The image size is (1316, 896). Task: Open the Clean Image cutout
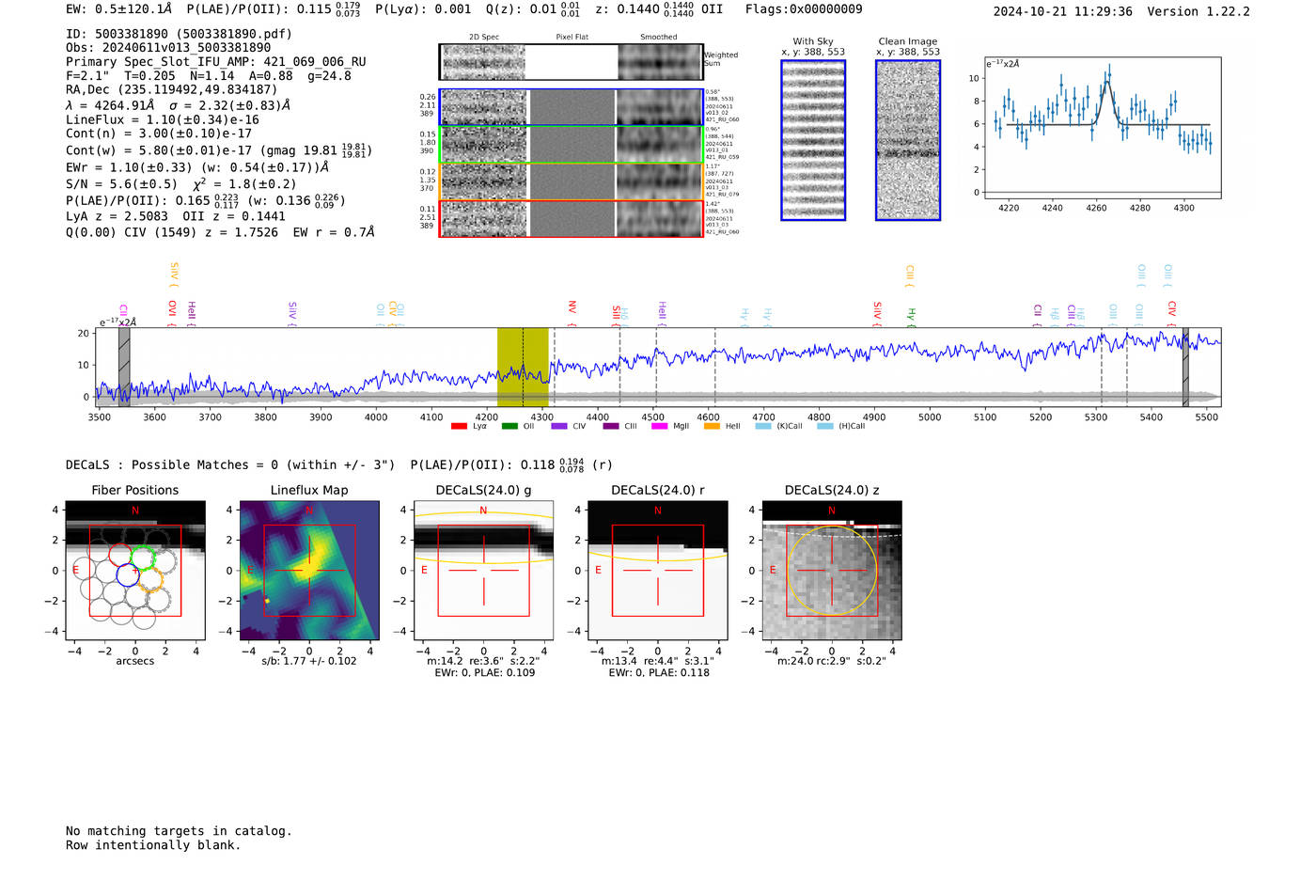tap(908, 140)
